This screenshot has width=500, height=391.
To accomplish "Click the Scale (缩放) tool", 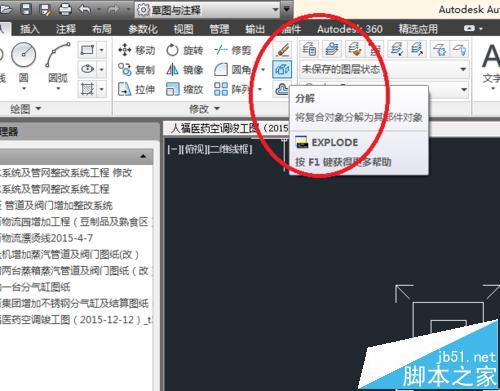I will 185,89.
